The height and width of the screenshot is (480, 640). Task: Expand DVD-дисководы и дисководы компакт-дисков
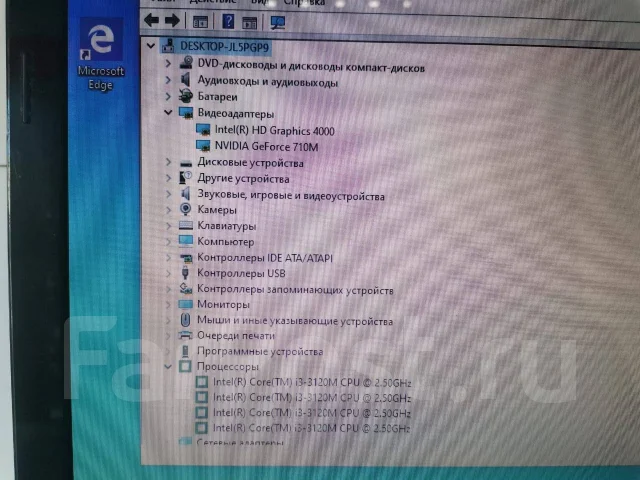tap(168, 63)
